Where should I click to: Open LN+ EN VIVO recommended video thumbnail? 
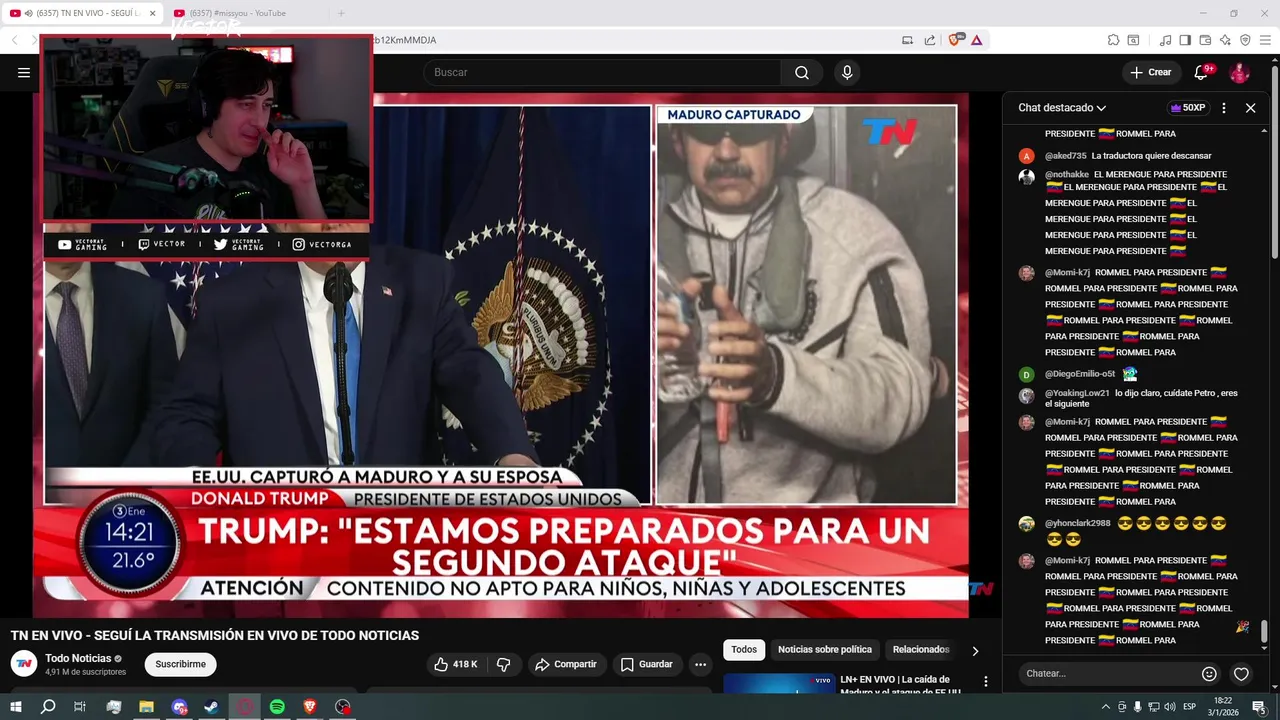tap(779, 684)
